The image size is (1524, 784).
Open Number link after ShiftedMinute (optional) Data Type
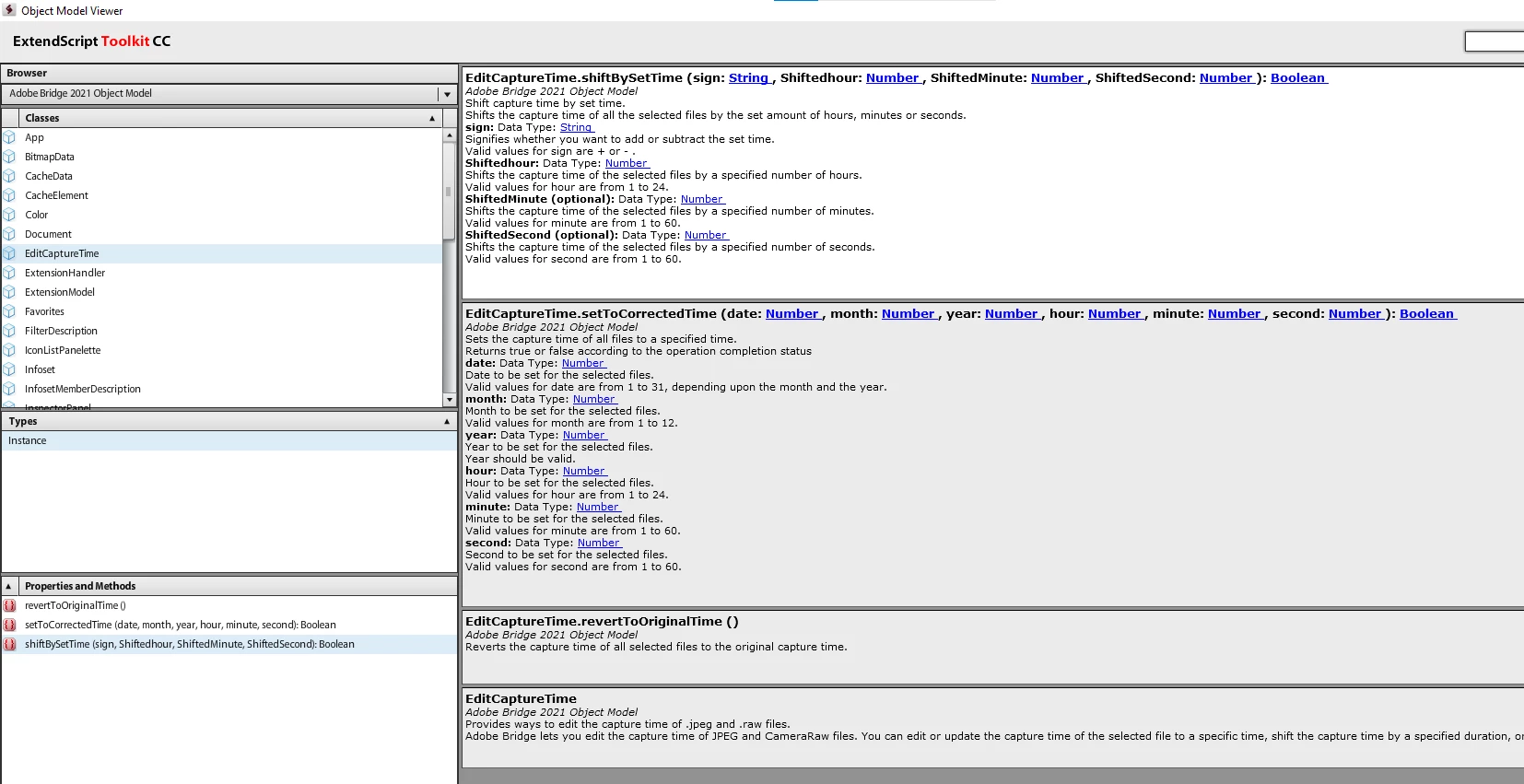pyautogui.click(x=702, y=199)
